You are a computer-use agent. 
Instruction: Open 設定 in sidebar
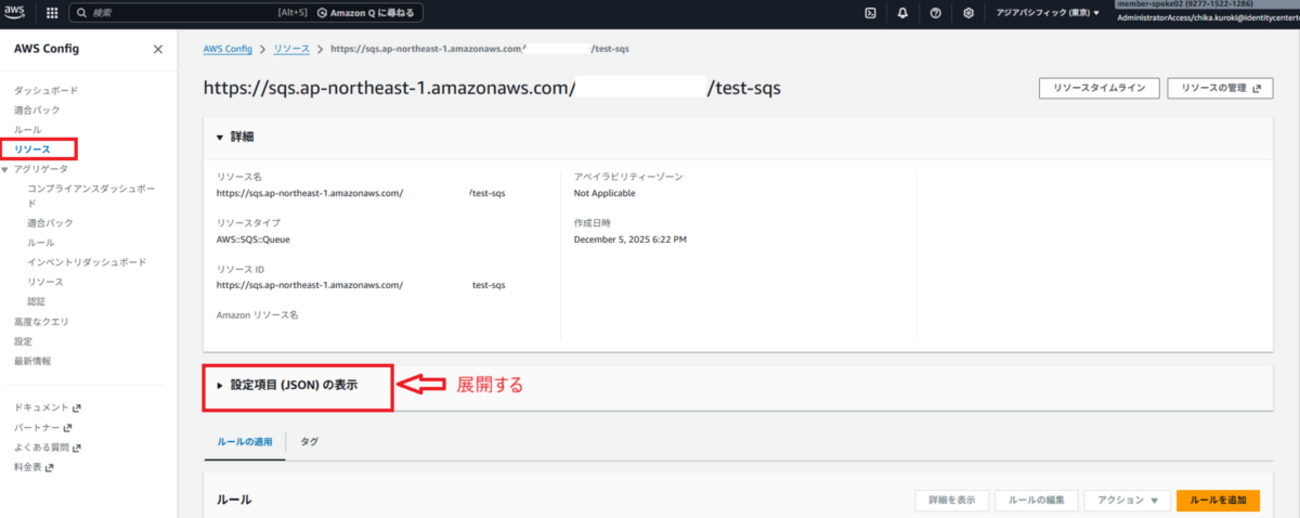click(23, 341)
